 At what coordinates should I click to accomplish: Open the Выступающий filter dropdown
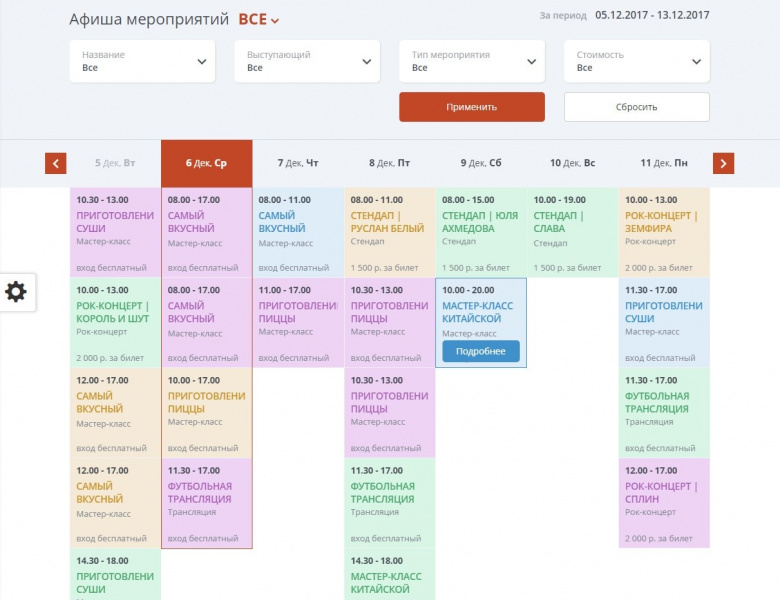tap(307, 62)
